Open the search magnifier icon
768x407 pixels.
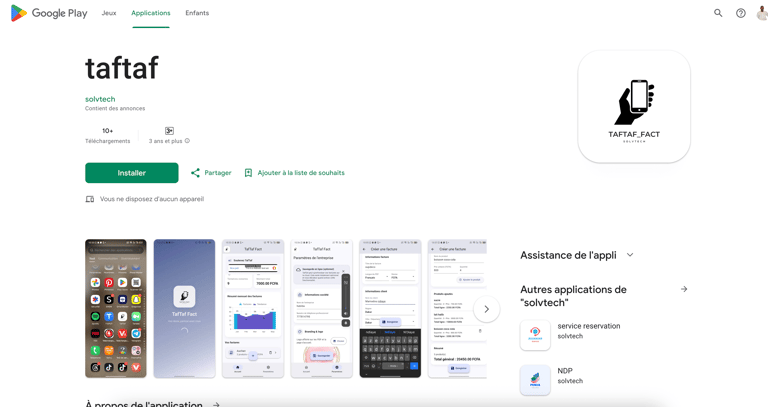pyautogui.click(x=718, y=13)
